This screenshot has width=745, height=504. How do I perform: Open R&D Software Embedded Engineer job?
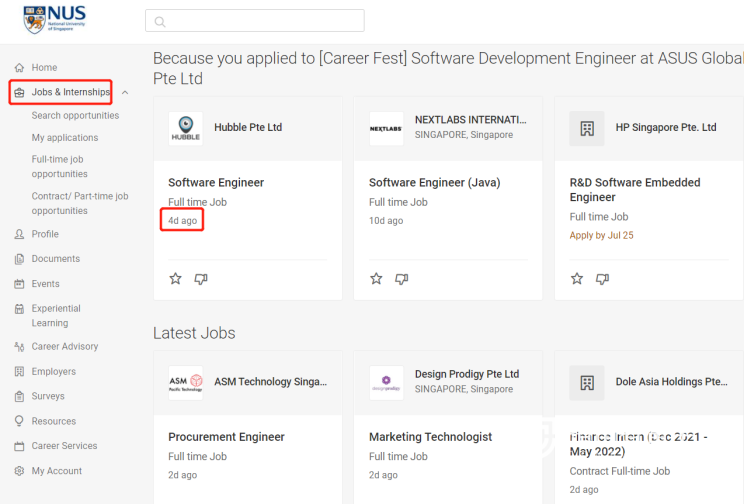[x=635, y=190]
